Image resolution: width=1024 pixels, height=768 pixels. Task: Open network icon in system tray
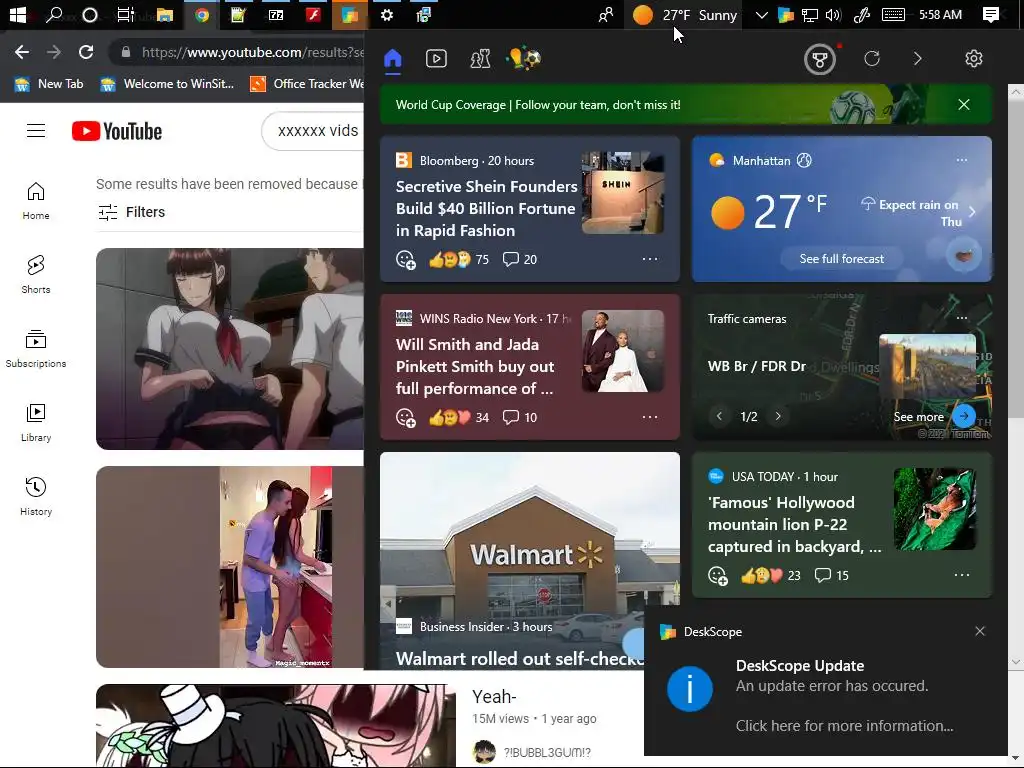(810, 15)
